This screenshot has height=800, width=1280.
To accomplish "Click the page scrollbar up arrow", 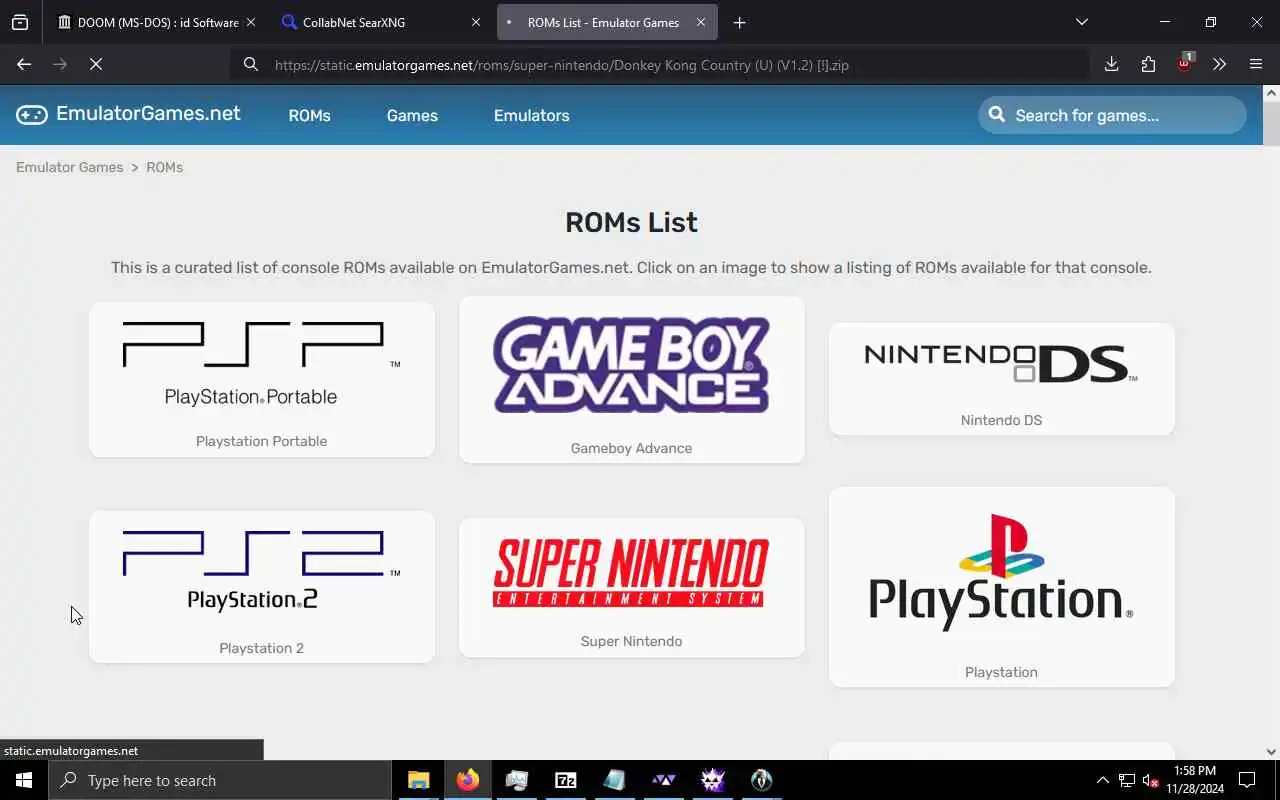I will click(1271, 93).
